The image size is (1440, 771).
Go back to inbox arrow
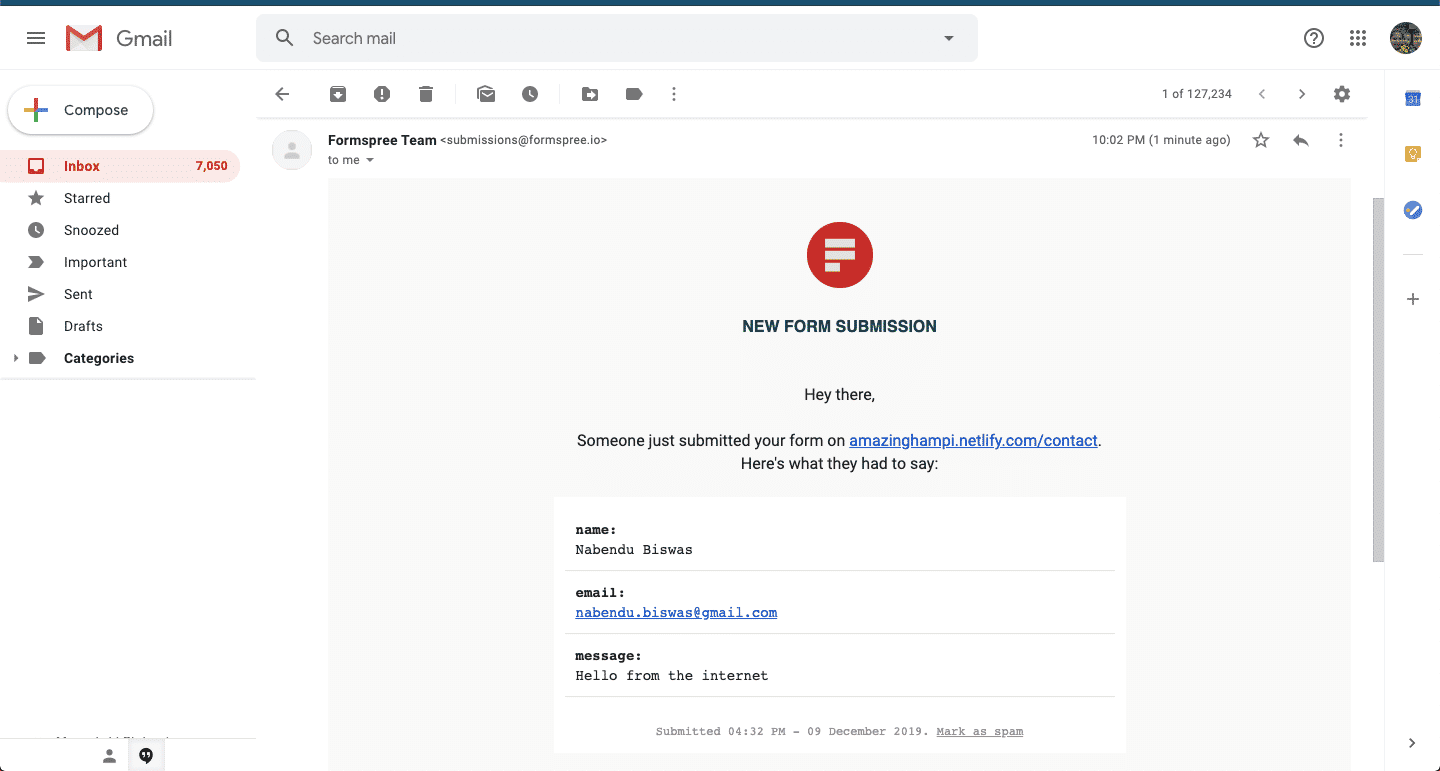[x=282, y=94]
